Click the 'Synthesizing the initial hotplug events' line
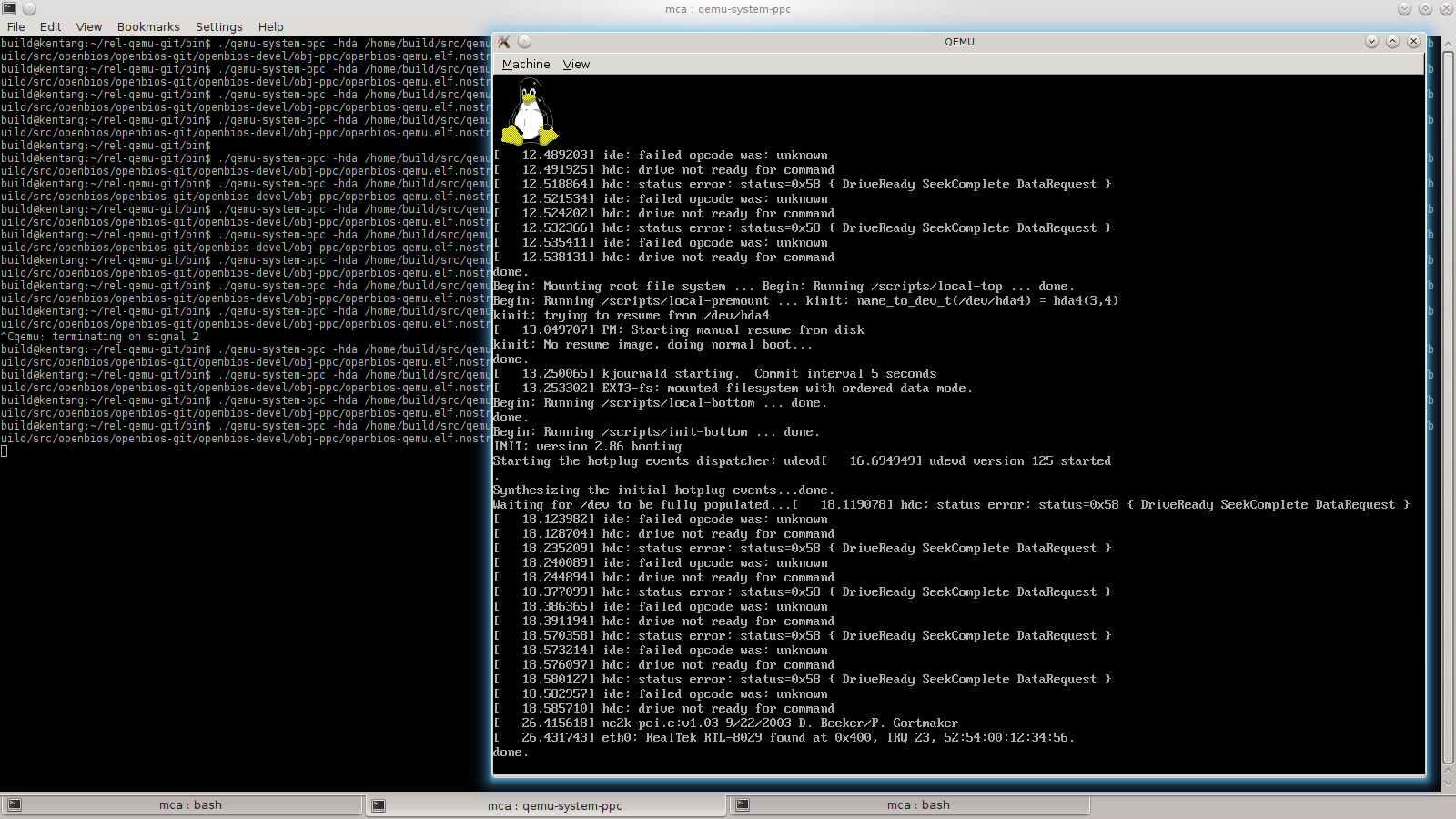 [x=663, y=490]
